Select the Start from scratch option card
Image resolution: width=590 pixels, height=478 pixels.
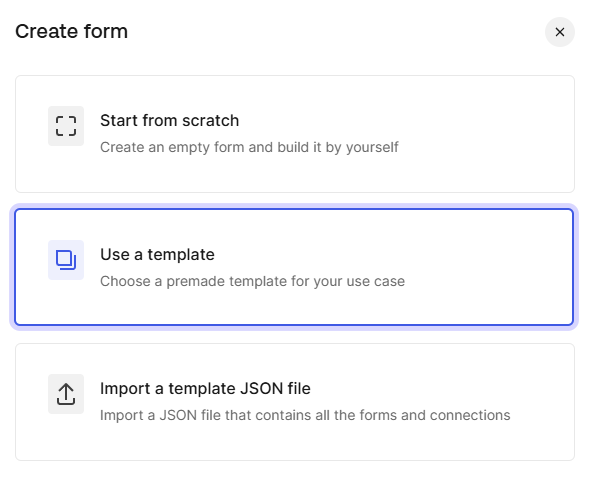click(x=295, y=134)
